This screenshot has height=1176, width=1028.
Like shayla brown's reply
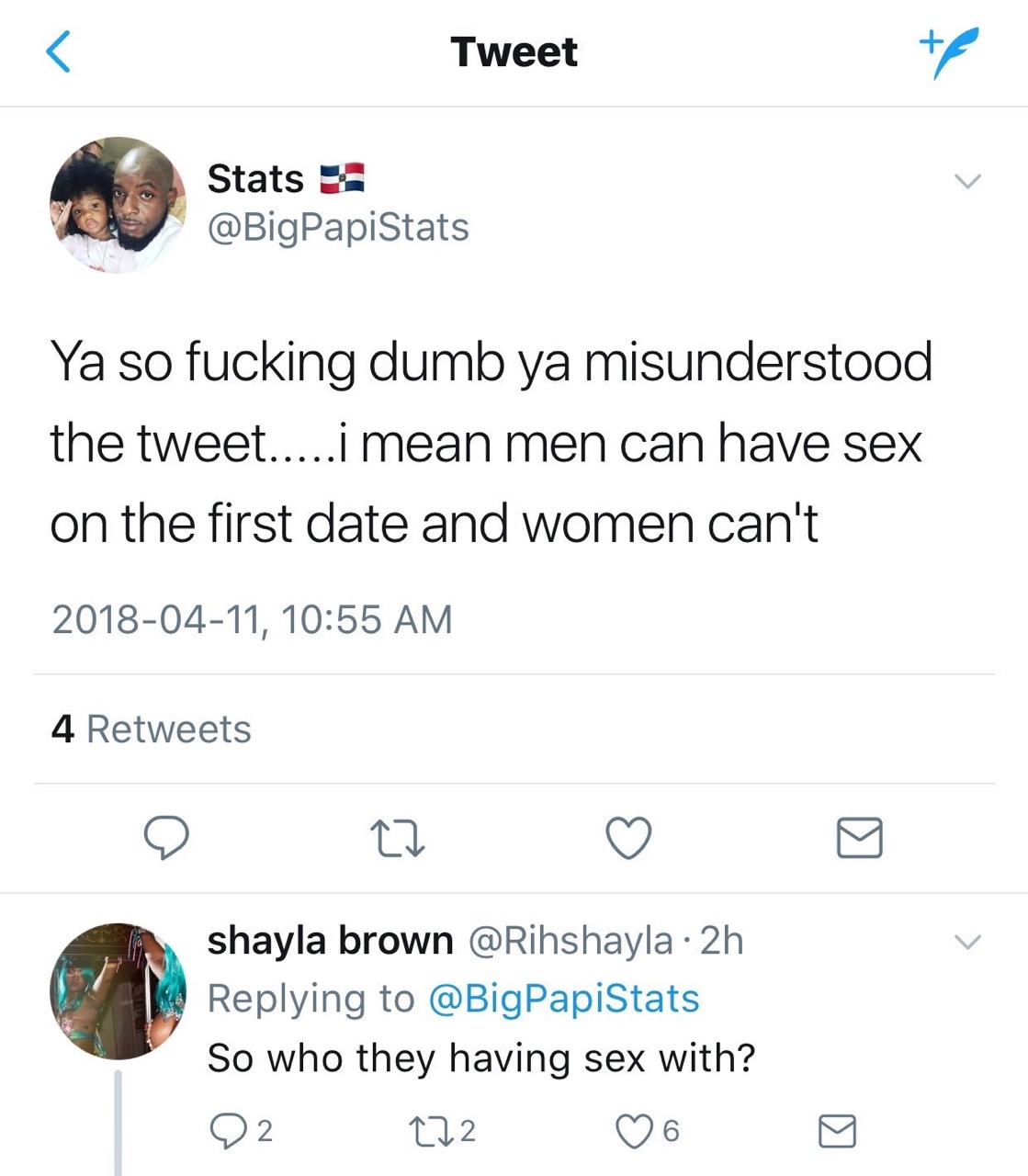[633, 1131]
